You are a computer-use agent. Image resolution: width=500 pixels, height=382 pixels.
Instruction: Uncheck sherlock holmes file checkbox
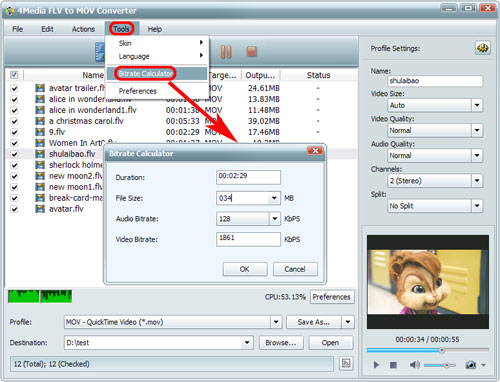14,165
